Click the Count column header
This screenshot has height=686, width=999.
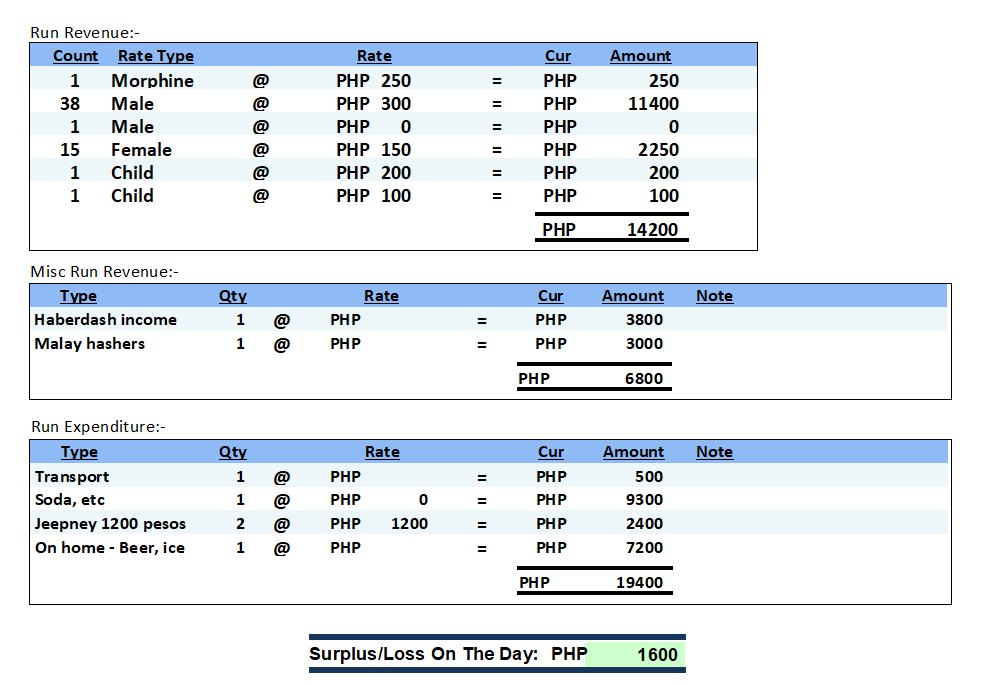[x=75, y=56]
